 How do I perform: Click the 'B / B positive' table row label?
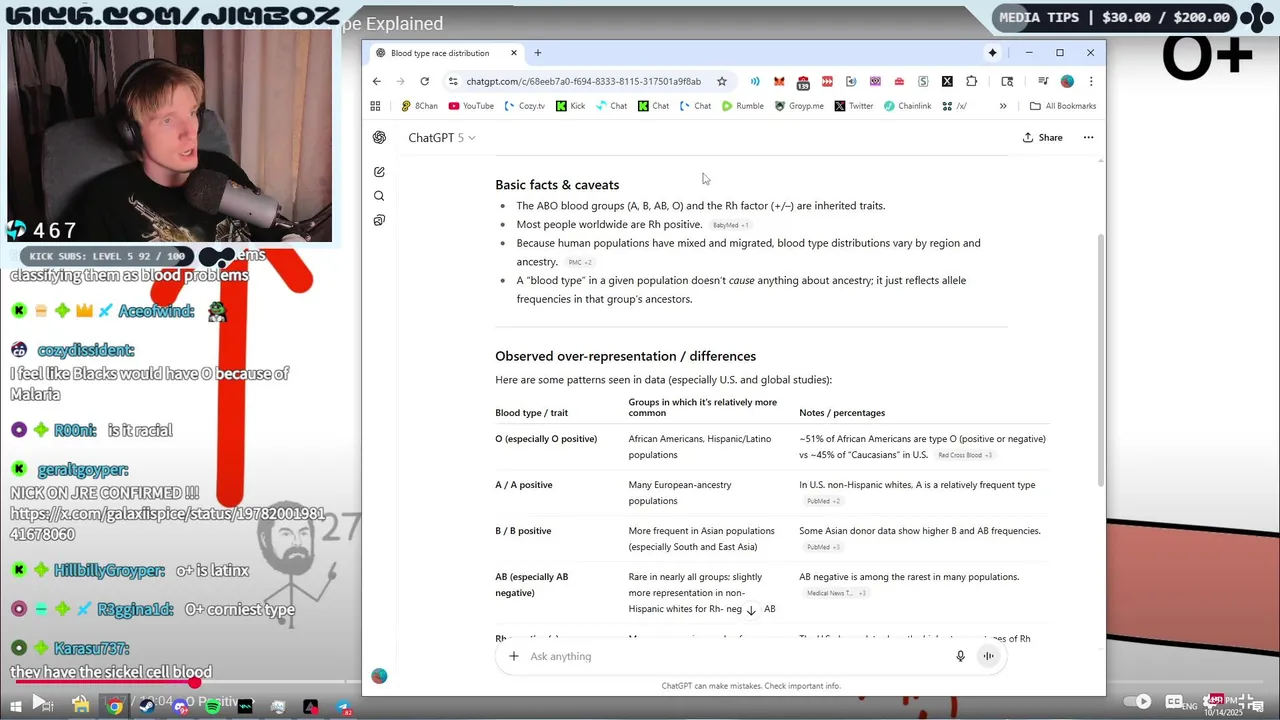click(x=523, y=531)
